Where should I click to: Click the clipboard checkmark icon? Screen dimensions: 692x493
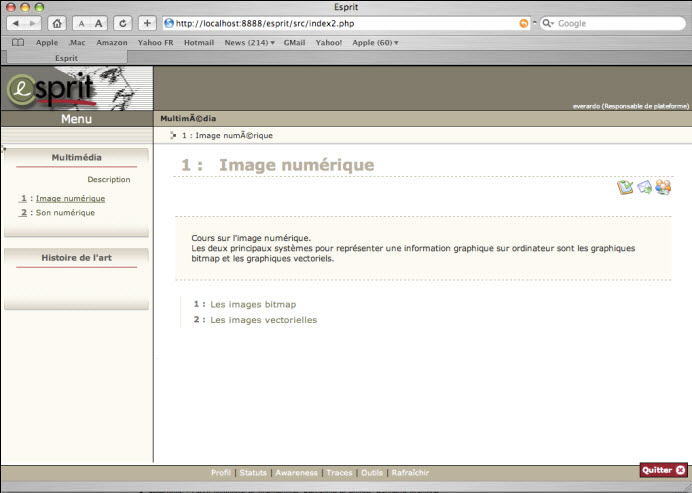[625, 187]
